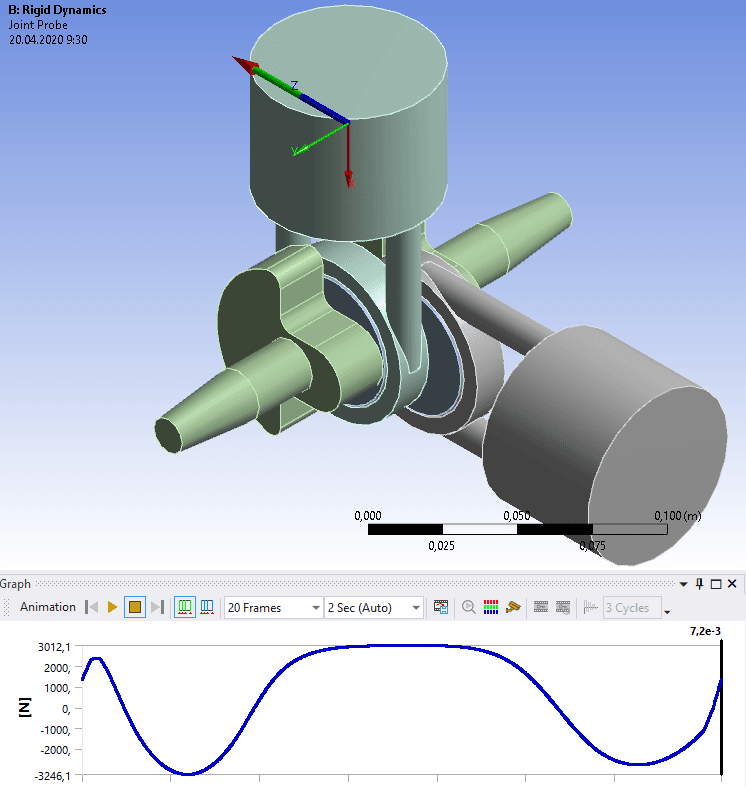746x787 pixels.
Task: Click the color legend bars icon
Action: [x=491, y=607]
